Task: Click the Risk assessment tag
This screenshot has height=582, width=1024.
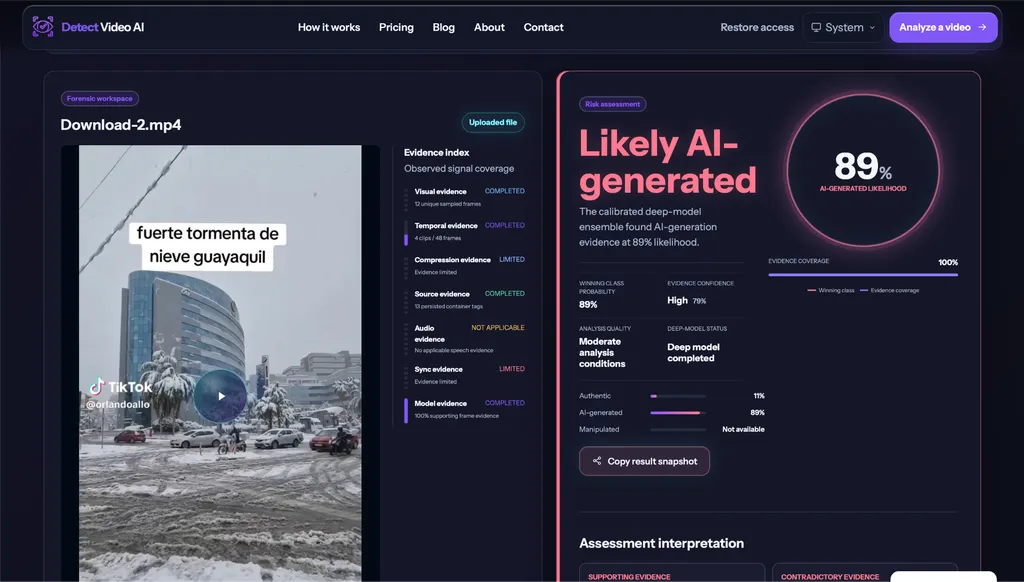Action: [x=613, y=104]
